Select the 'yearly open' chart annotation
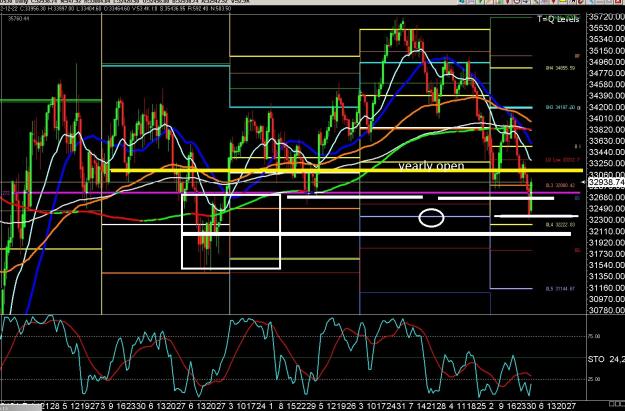625x411 pixels. point(431,166)
